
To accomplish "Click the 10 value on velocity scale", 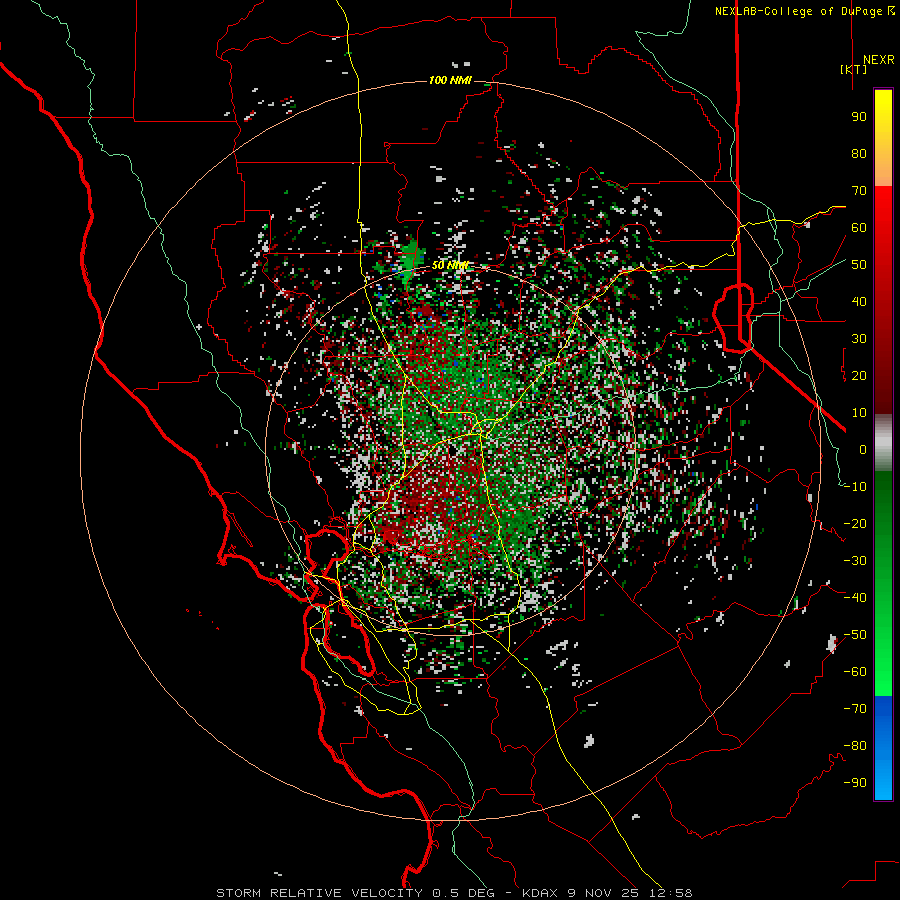I will click(x=859, y=413).
